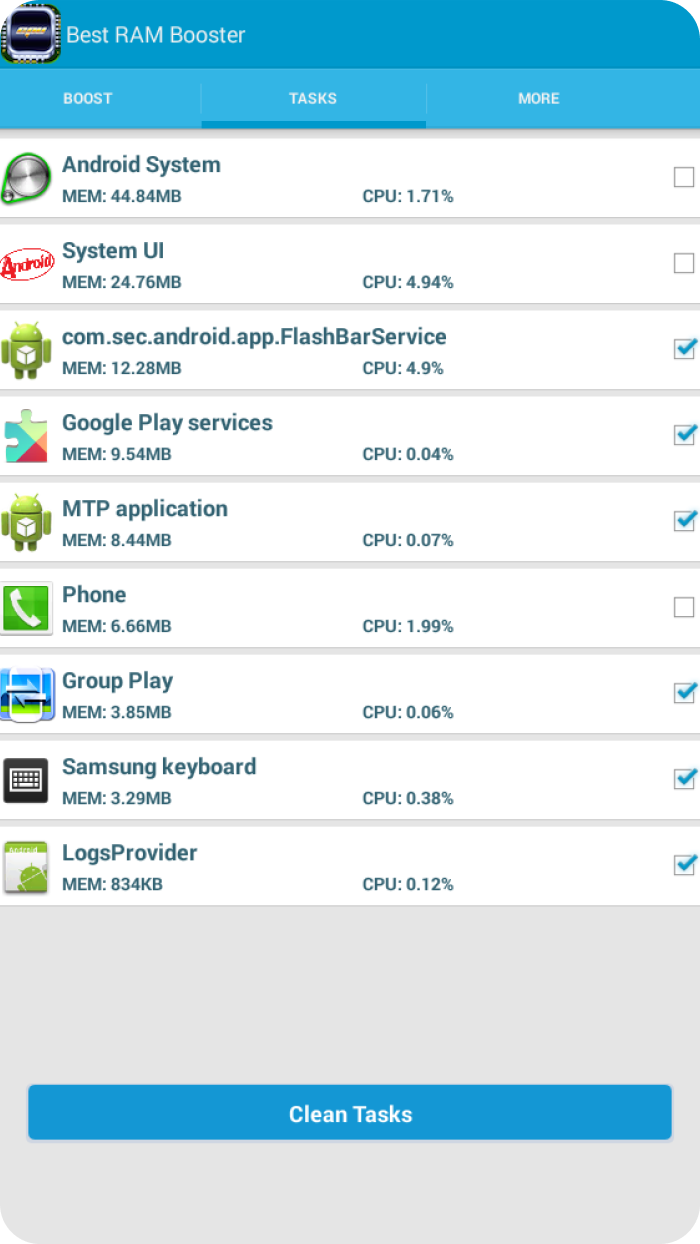Screen dimensions: 700x1244
Task: Uncheck the Google Play services checkbox
Action: pos(684,435)
